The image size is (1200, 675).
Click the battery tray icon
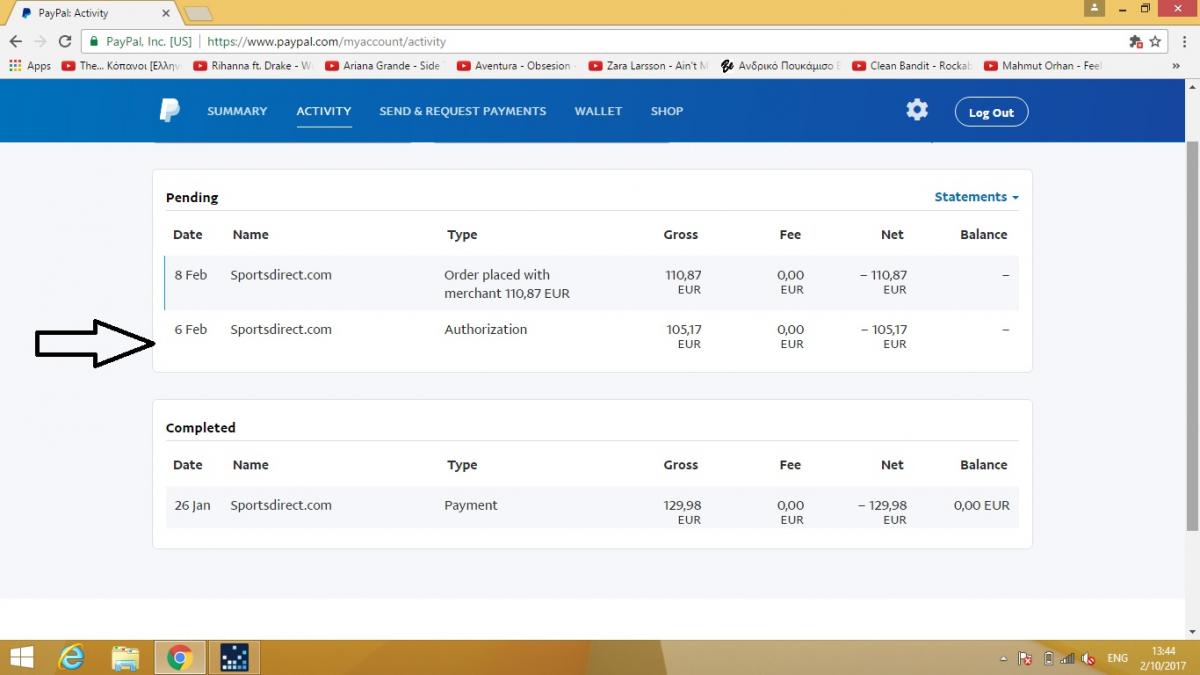pos(1048,658)
